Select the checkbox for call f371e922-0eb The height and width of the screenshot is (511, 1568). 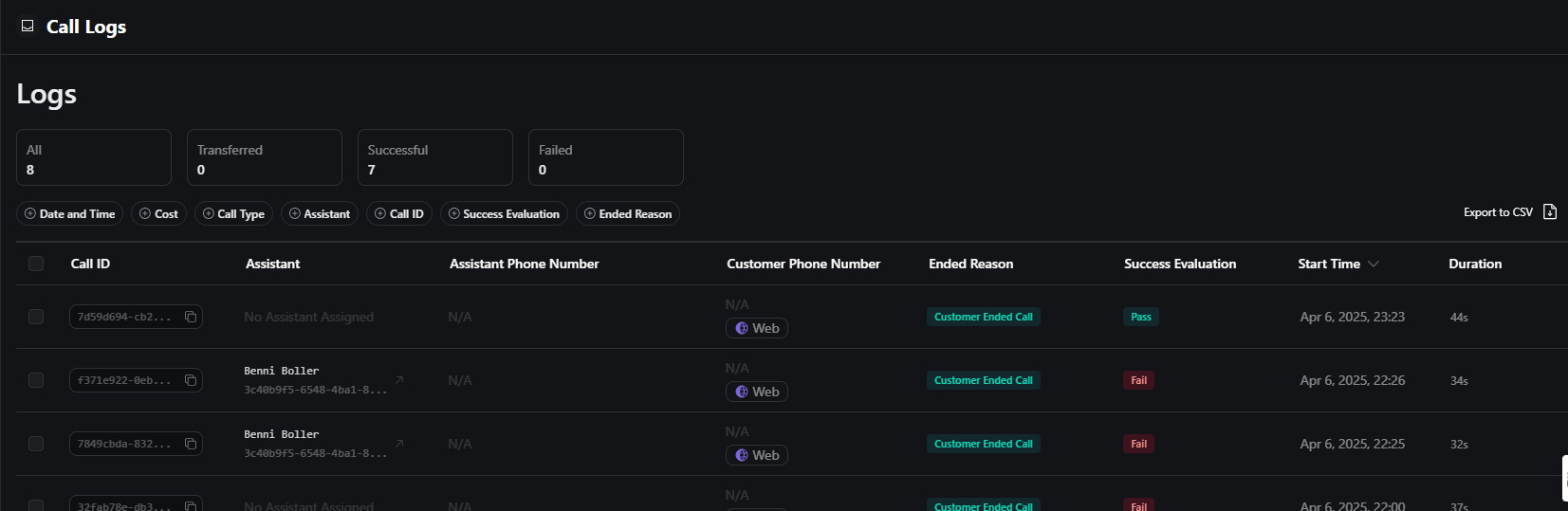pos(36,380)
